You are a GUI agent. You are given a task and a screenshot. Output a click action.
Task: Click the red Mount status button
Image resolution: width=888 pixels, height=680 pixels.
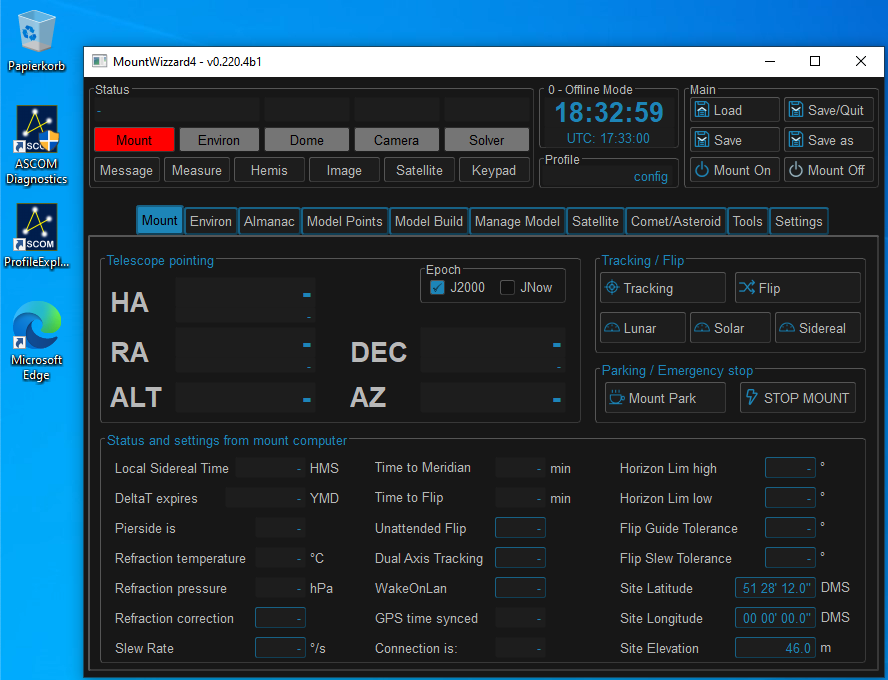click(134, 140)
